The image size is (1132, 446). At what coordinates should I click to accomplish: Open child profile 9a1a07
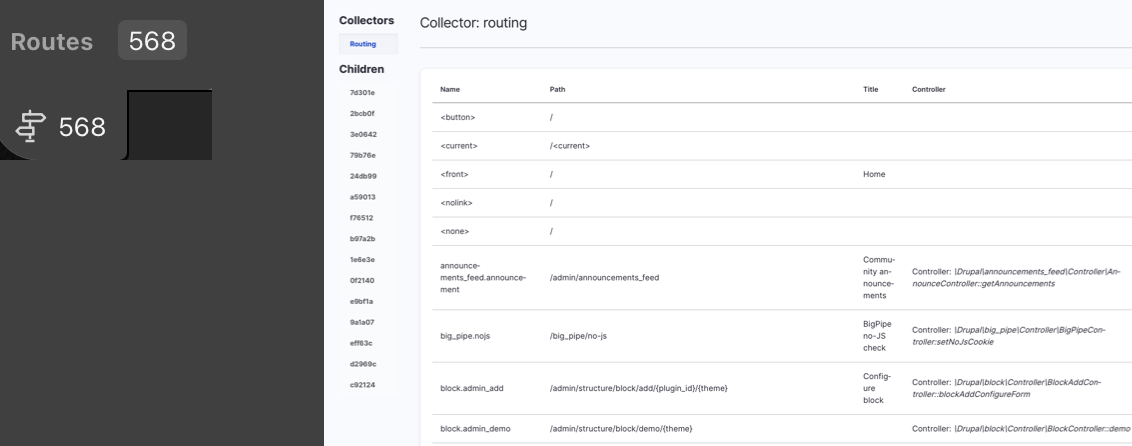click(362, 322)
